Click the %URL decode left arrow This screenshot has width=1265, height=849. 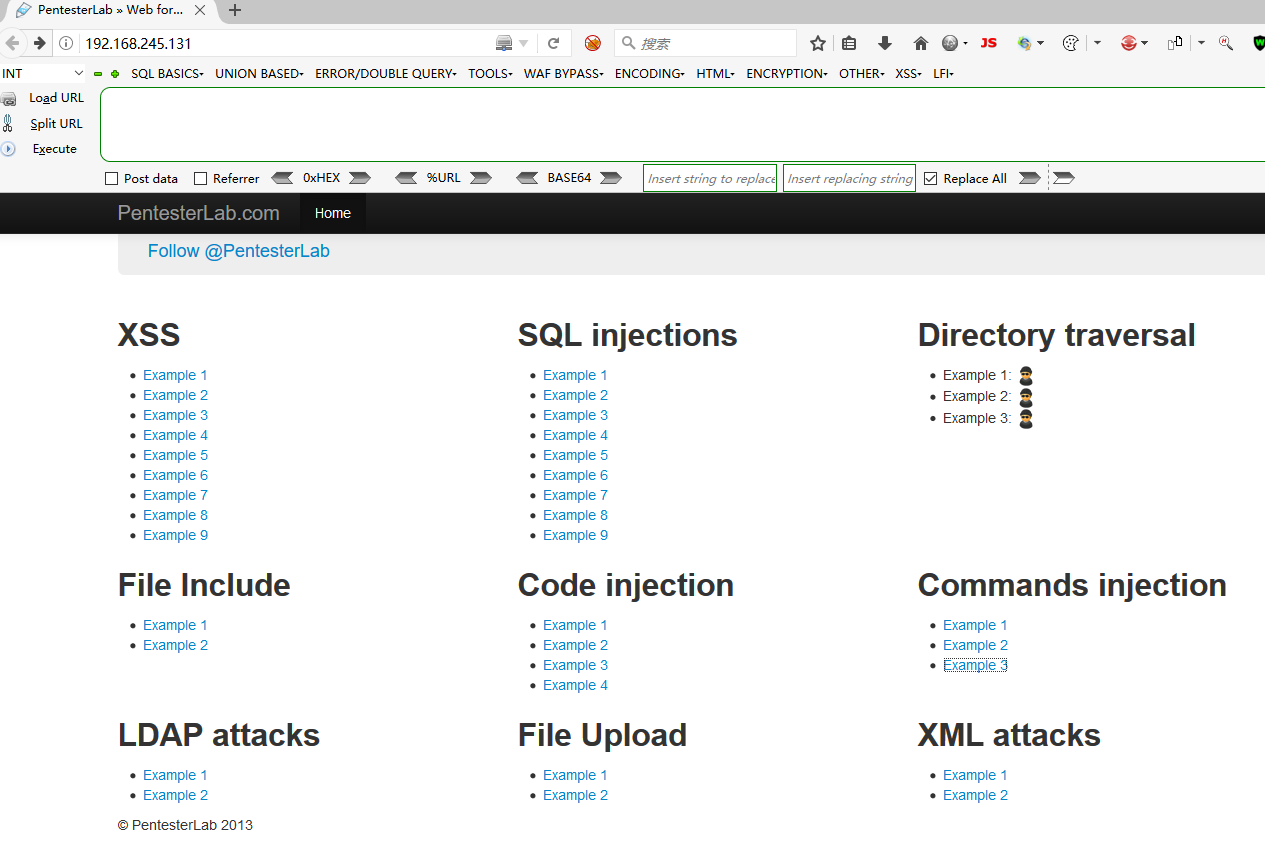coord(406,178)
